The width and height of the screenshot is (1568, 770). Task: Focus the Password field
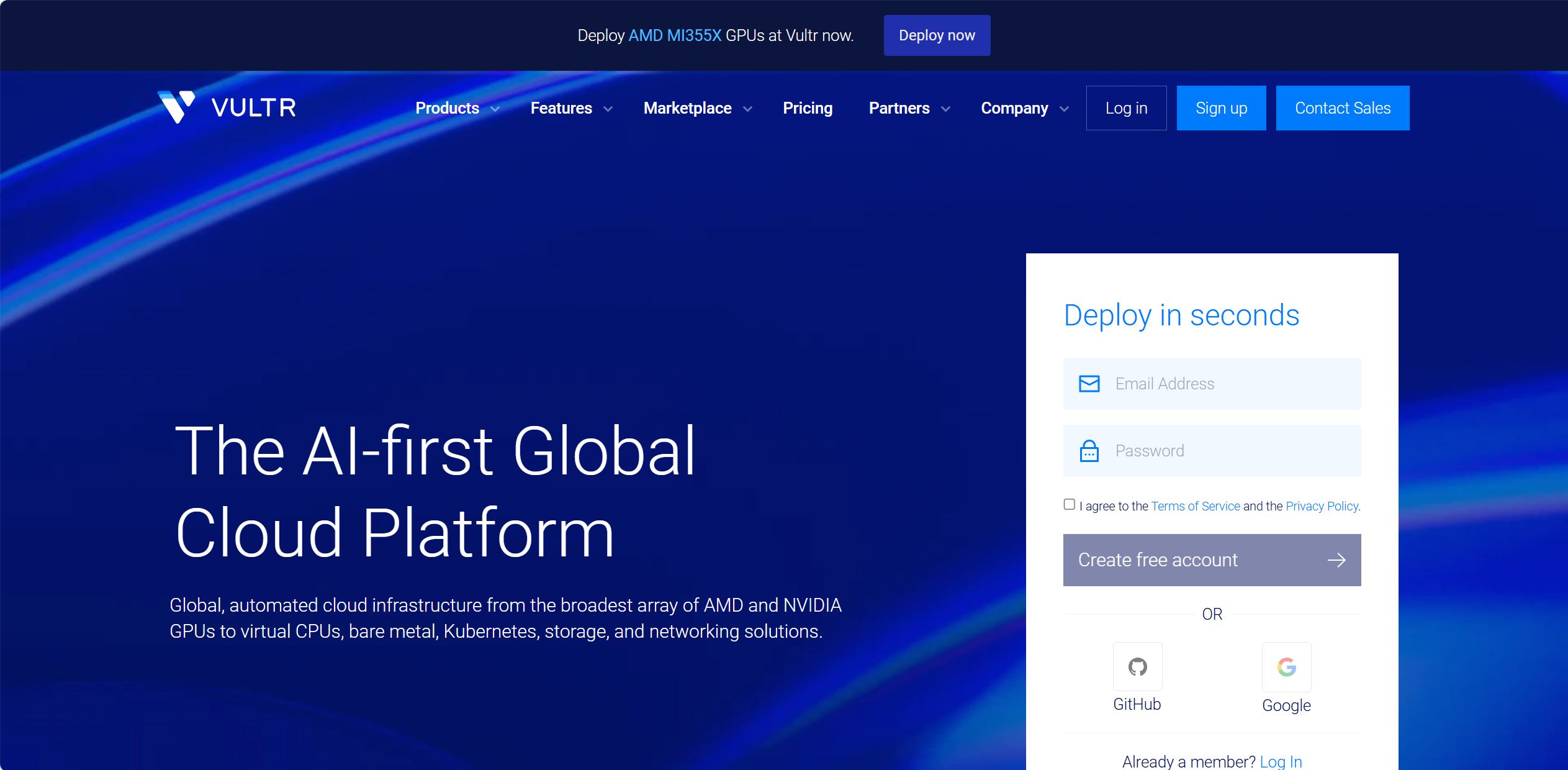[1212, 451]
